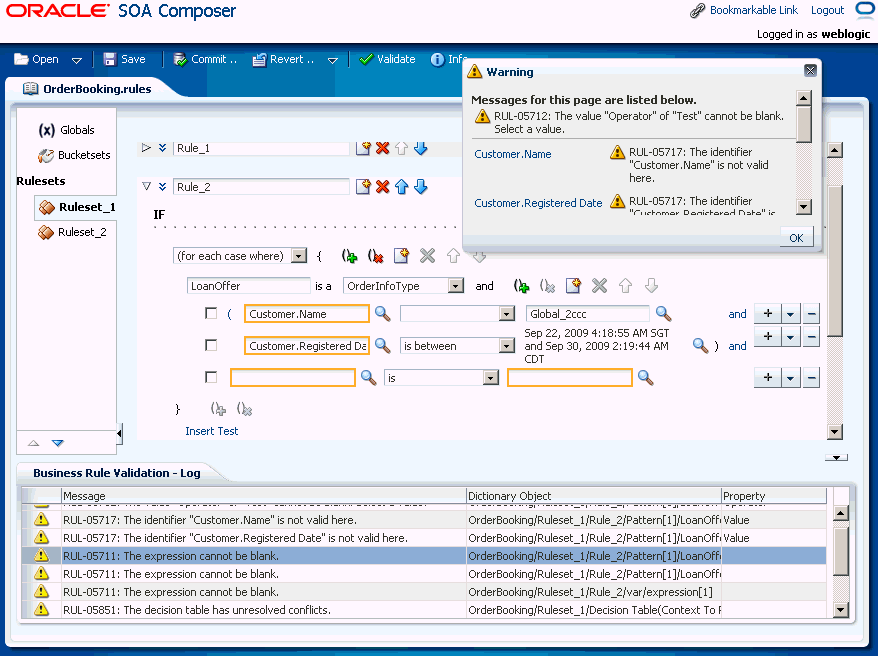Collapse the Rule_2 disclosure triangle
Viewport: 878px width, 656px height.
pyautogui.click(x=147, y=186)
